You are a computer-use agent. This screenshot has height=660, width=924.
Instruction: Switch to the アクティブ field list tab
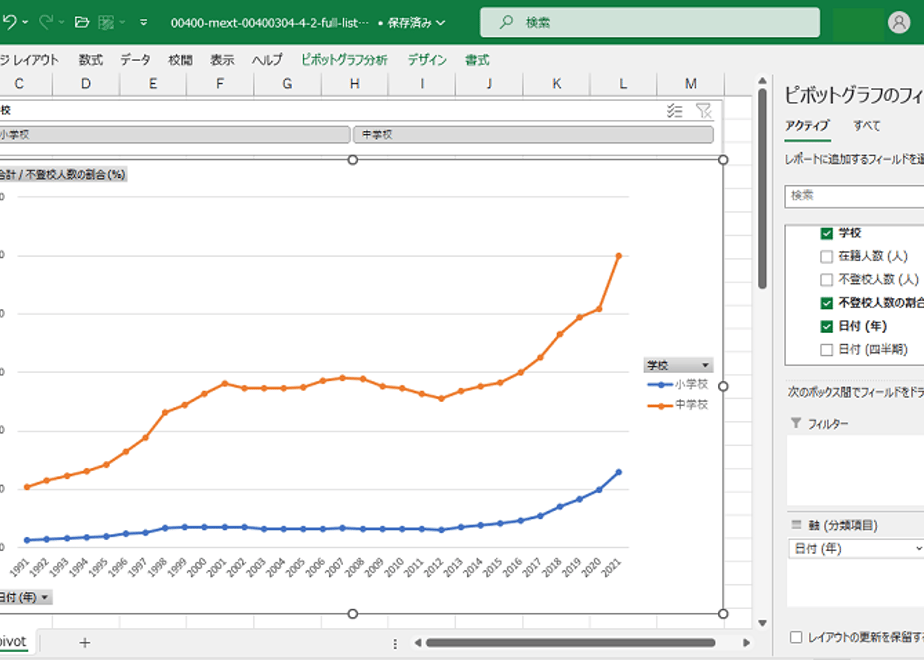[x=807, y=126]
